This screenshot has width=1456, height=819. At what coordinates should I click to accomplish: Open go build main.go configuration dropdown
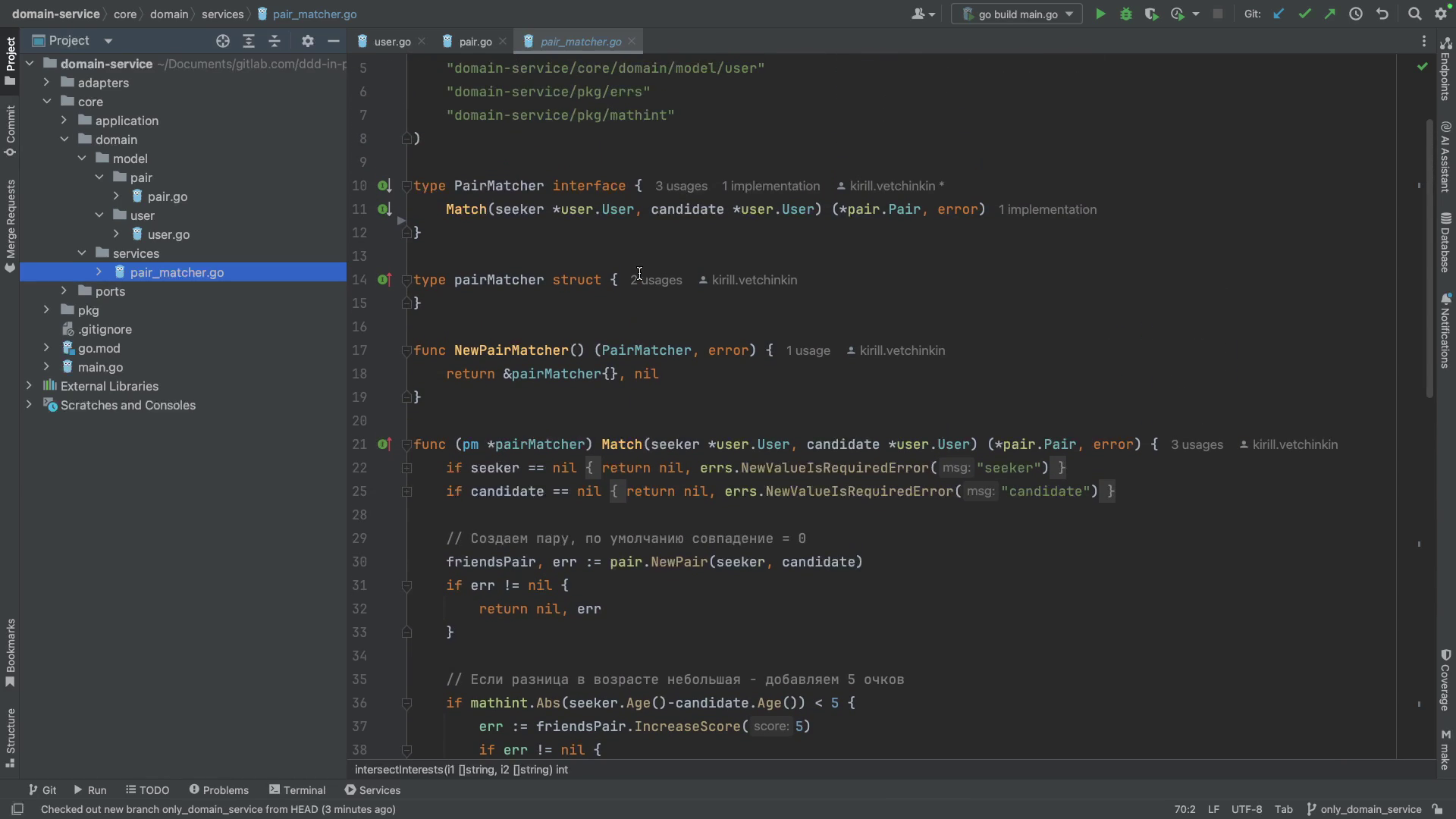(1016, 14)
